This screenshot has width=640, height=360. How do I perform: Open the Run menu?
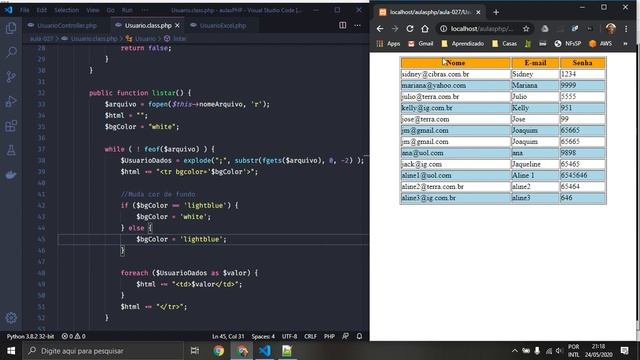click(127, 10)
